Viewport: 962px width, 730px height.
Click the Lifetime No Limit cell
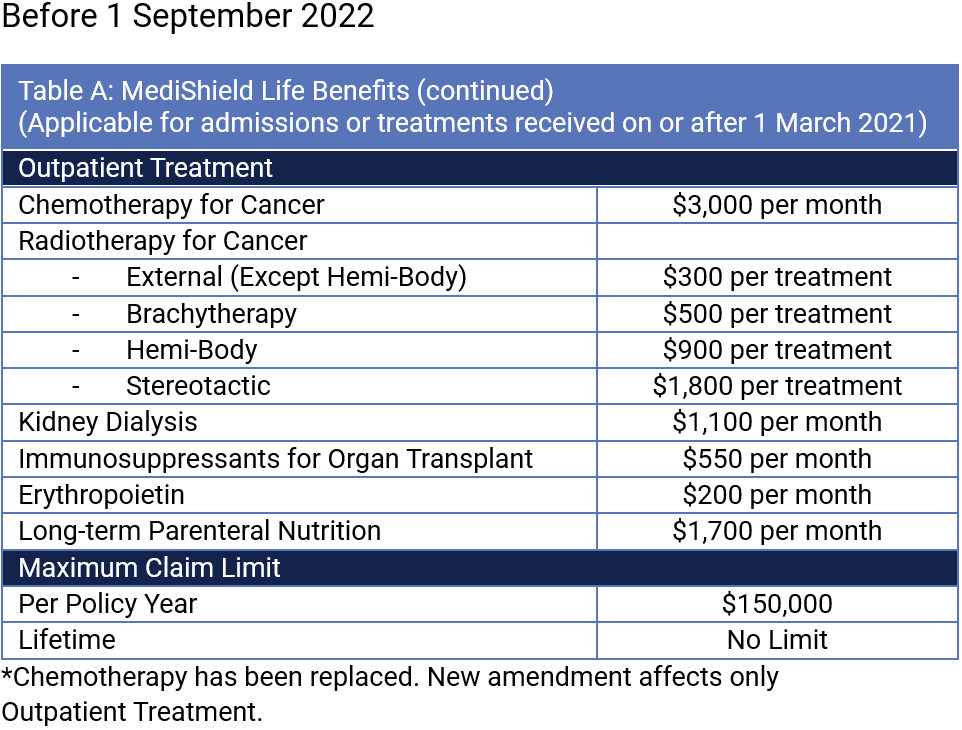[x=777, y=640]
